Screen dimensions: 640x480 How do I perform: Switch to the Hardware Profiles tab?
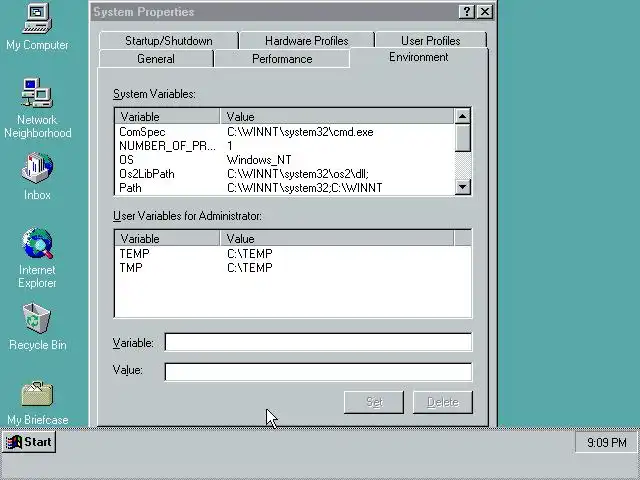pos(307,41)
